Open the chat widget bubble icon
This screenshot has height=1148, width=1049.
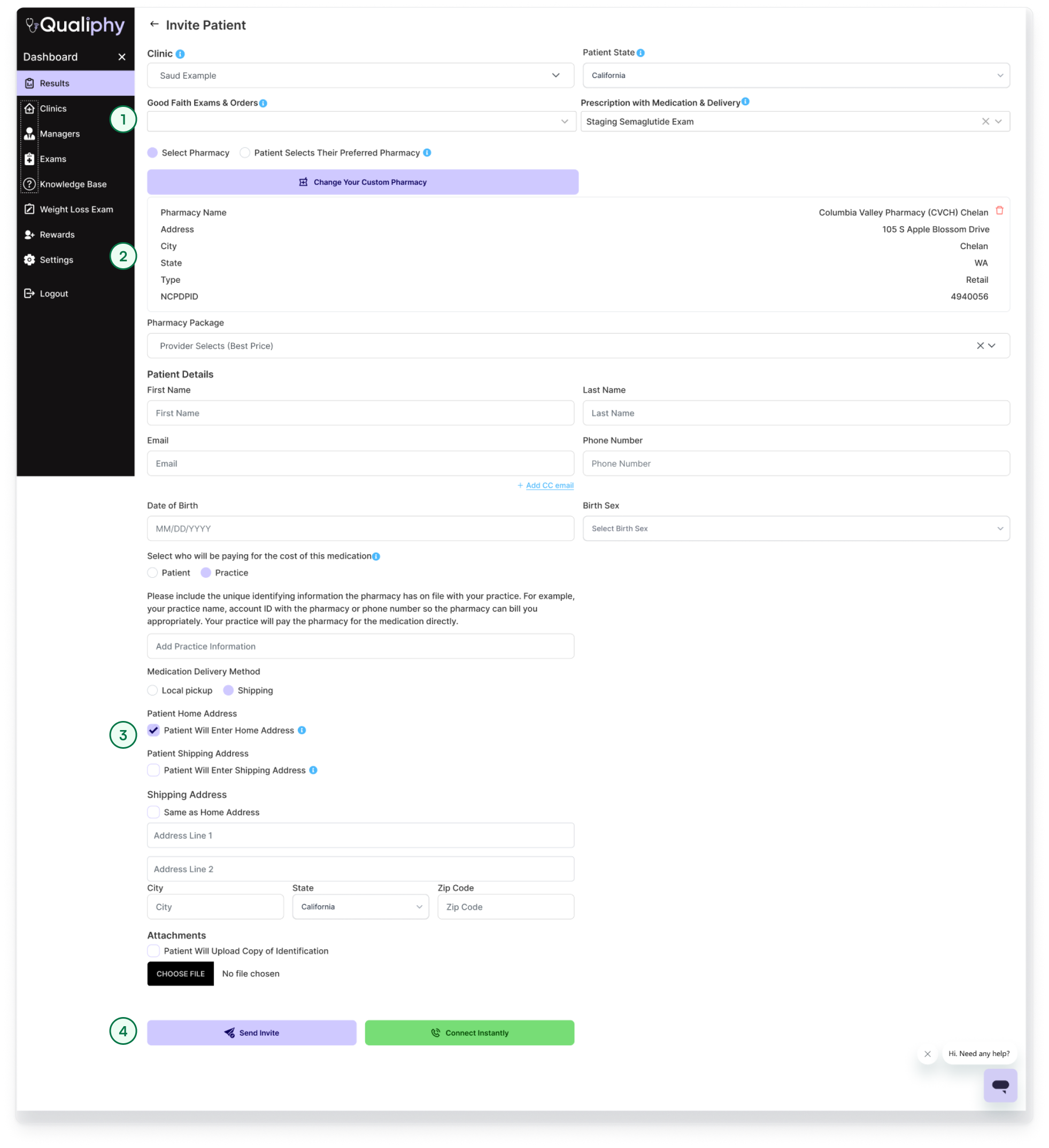point(1000,1085)
